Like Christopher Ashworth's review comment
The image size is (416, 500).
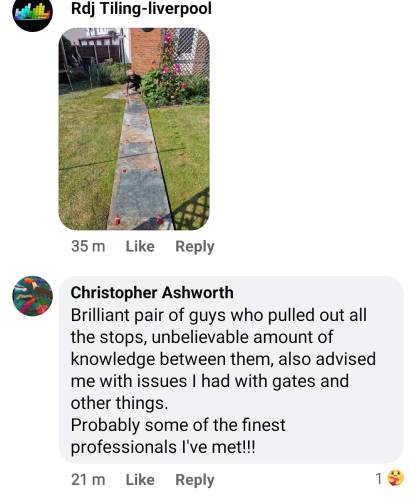pyautogui.click(x=140, y=480)
